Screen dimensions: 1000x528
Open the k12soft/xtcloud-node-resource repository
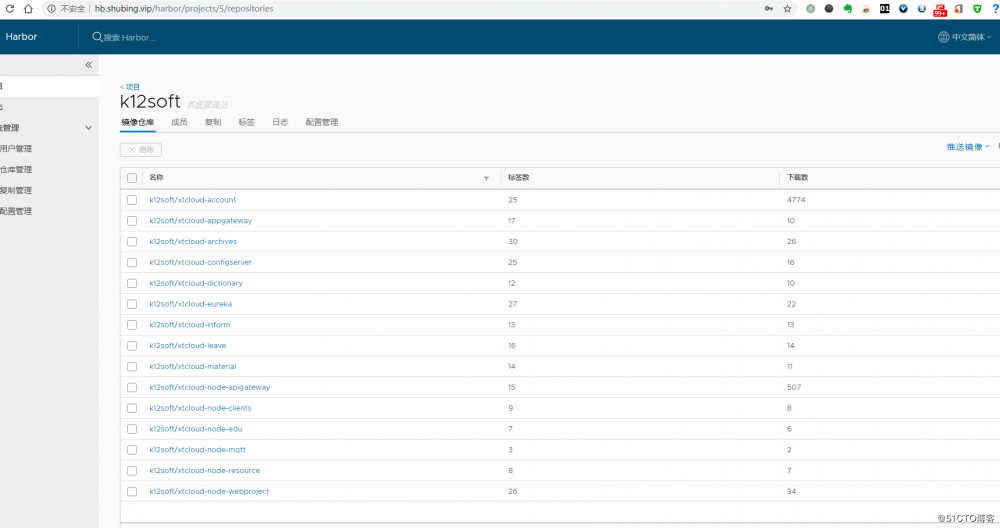[205, 471]
